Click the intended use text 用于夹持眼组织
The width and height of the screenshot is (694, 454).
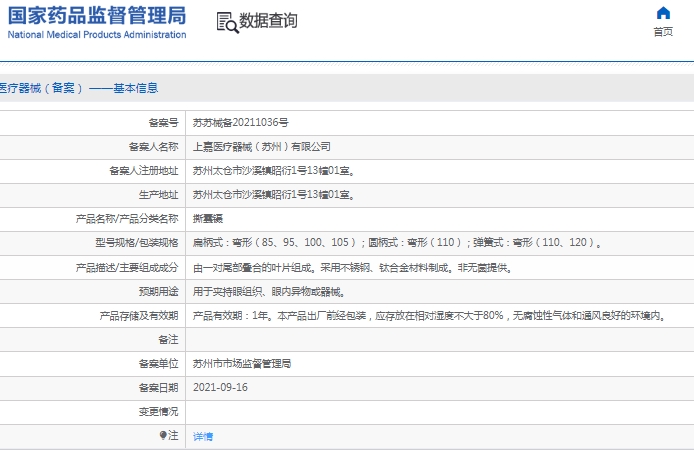point(269,292)
